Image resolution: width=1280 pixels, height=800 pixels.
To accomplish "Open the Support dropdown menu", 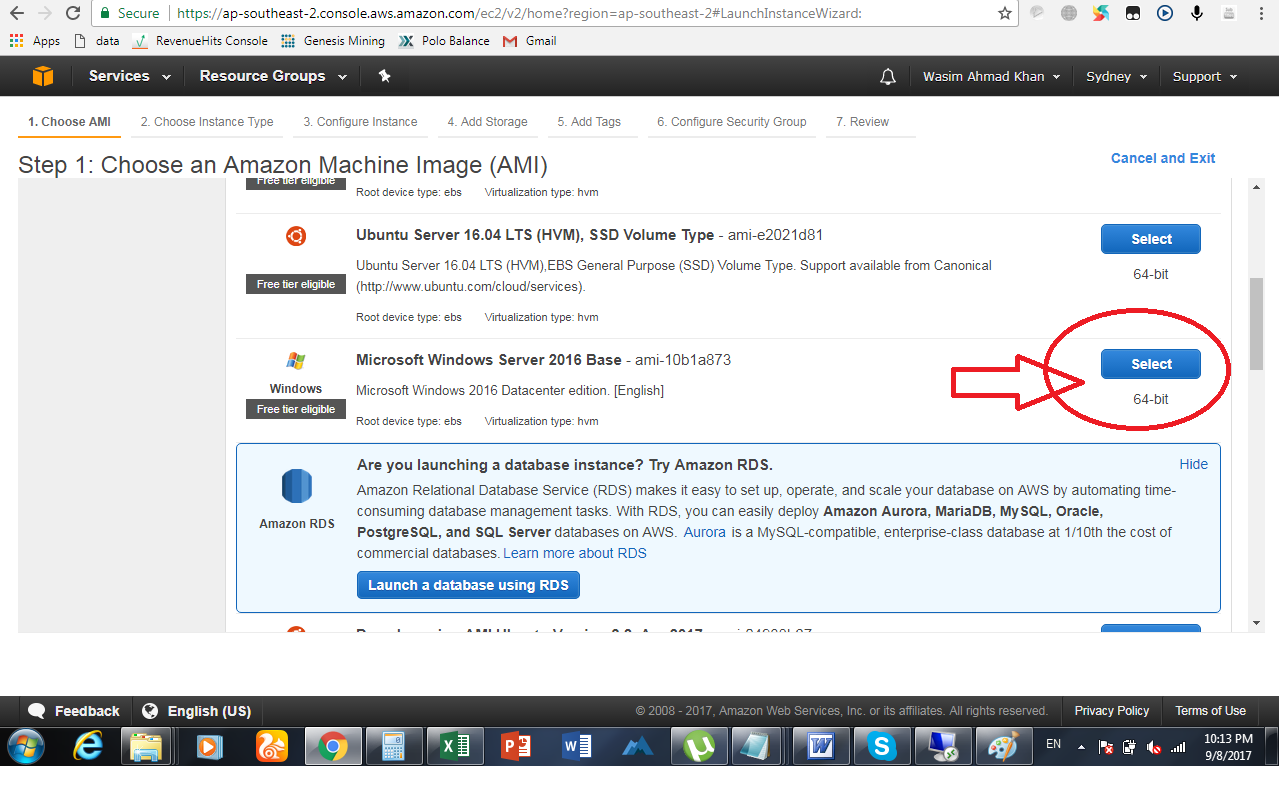I will 1205,76.
